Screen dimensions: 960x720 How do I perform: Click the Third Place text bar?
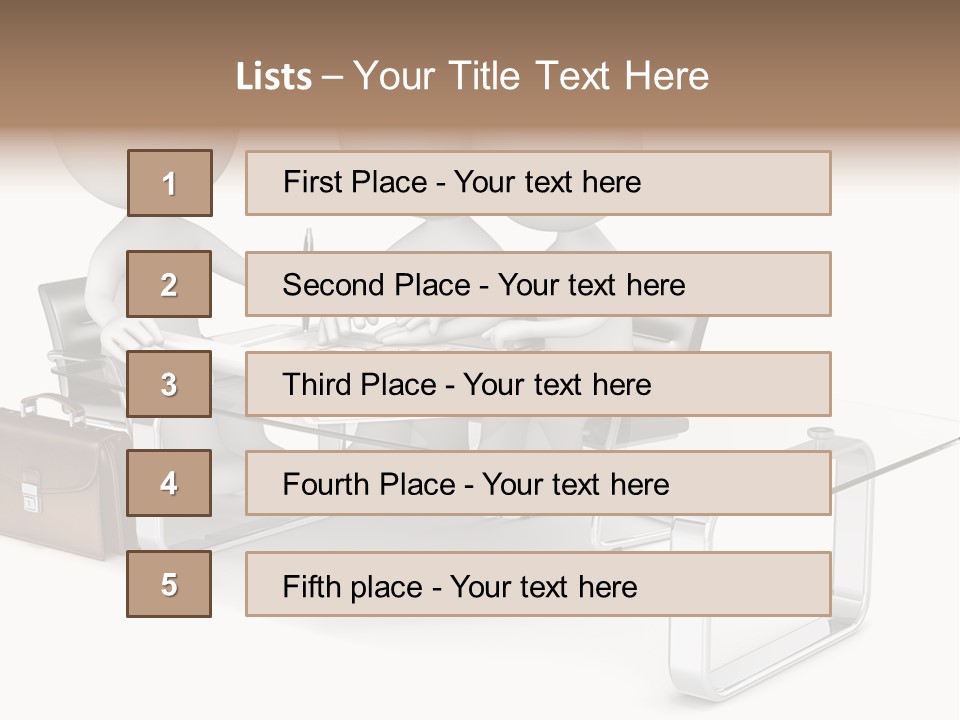(x=538, y=384)
